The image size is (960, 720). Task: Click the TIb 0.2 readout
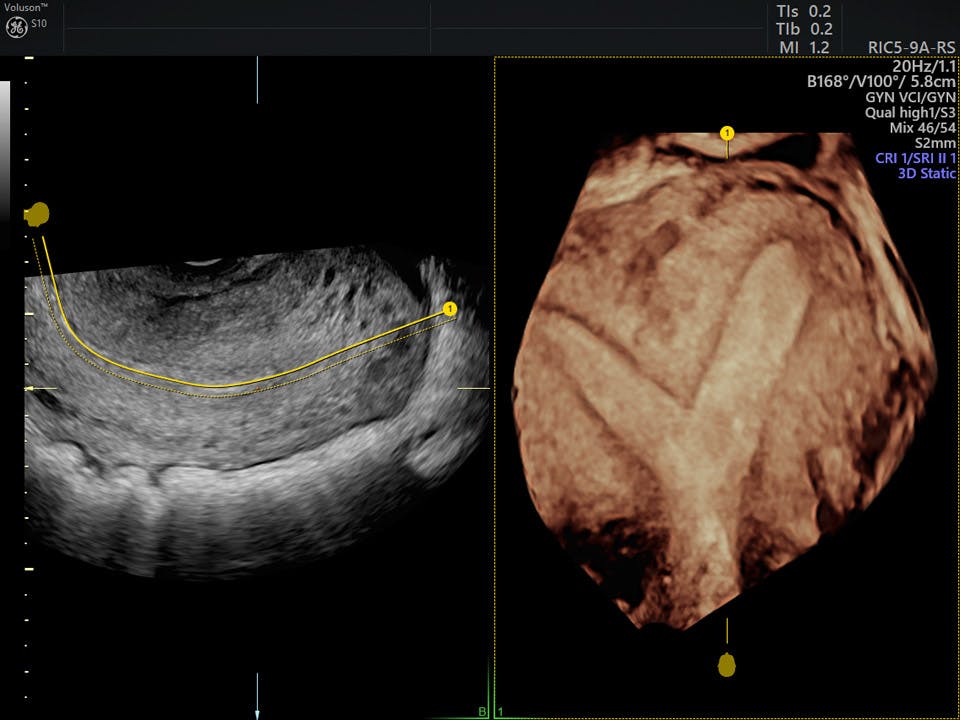pyautogui.click(x=804, y=29)
